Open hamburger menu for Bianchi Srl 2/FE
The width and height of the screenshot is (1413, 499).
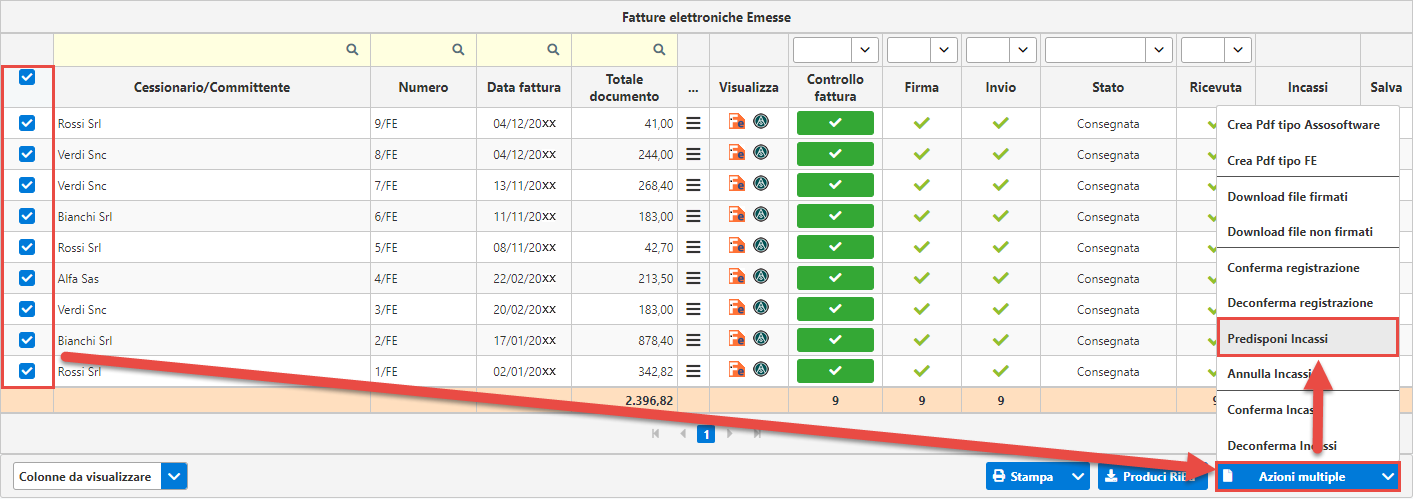point(693,340)
